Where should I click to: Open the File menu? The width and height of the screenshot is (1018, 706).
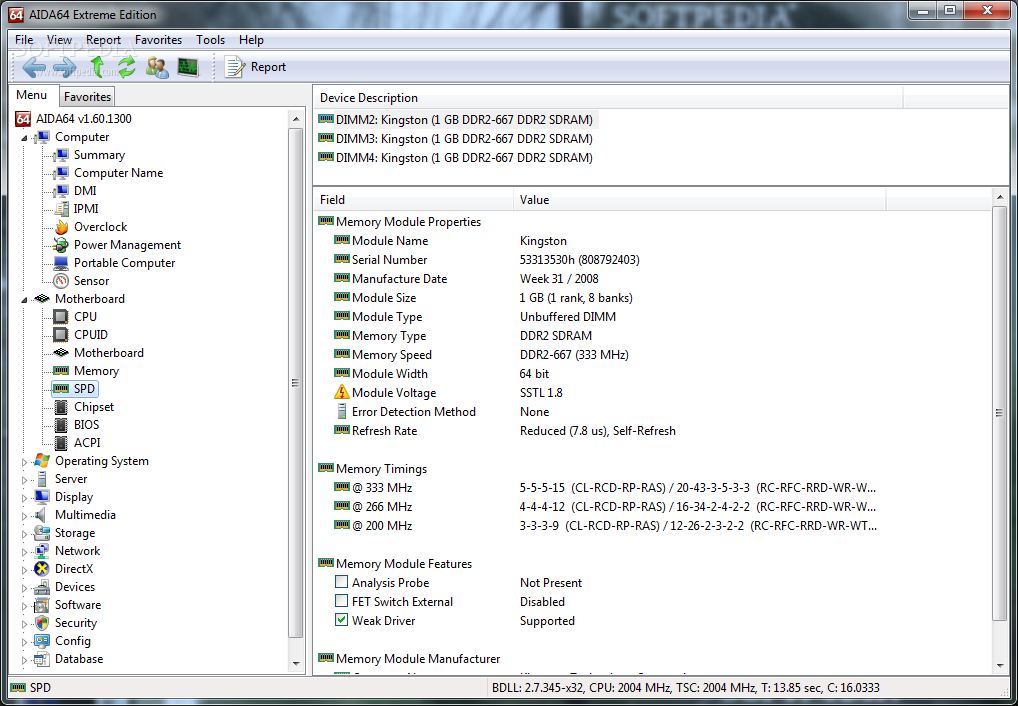click(24, 40)
